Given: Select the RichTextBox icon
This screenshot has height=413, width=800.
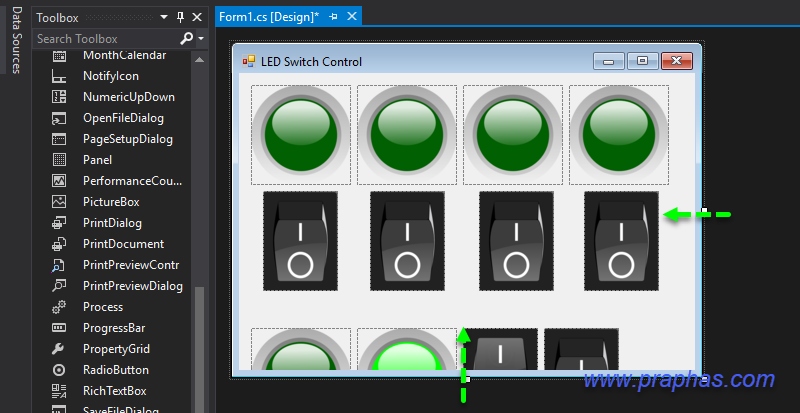Looking at the screenshot, I should (59, 391).
